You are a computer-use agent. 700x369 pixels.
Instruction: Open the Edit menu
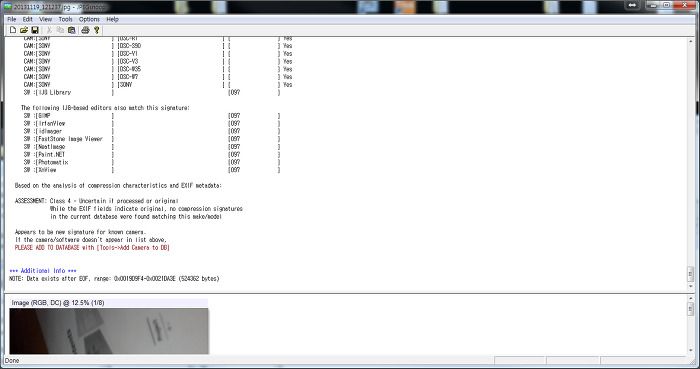pos(28,19)
